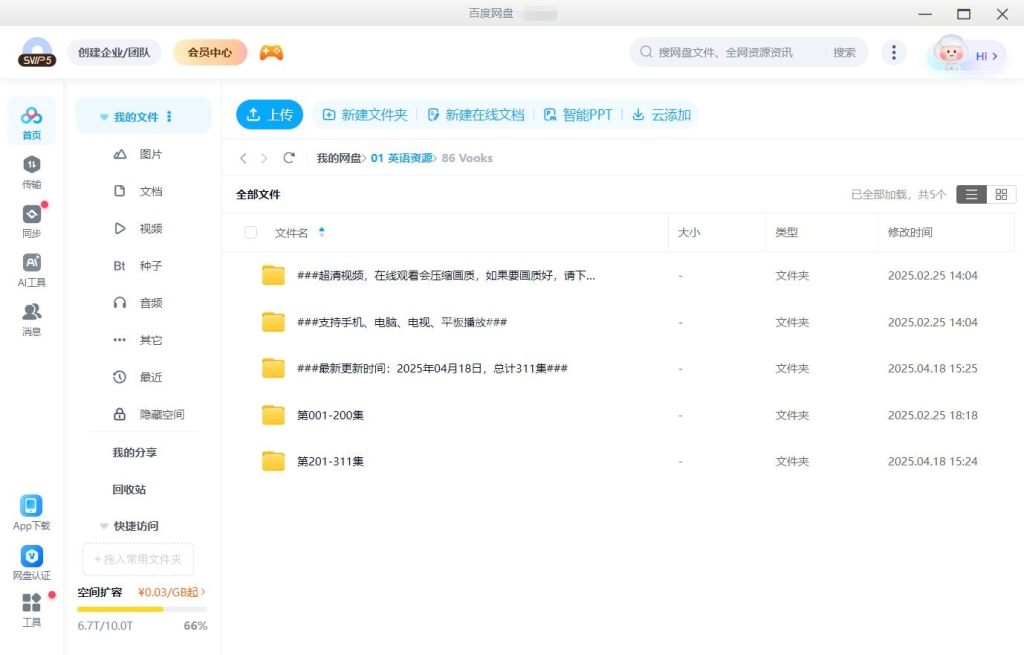The width and height of the screenshot is (1024, 655).
Task: Open the 工具 tools grid icon
Action: pyautogui.click(x=32, y=603)
